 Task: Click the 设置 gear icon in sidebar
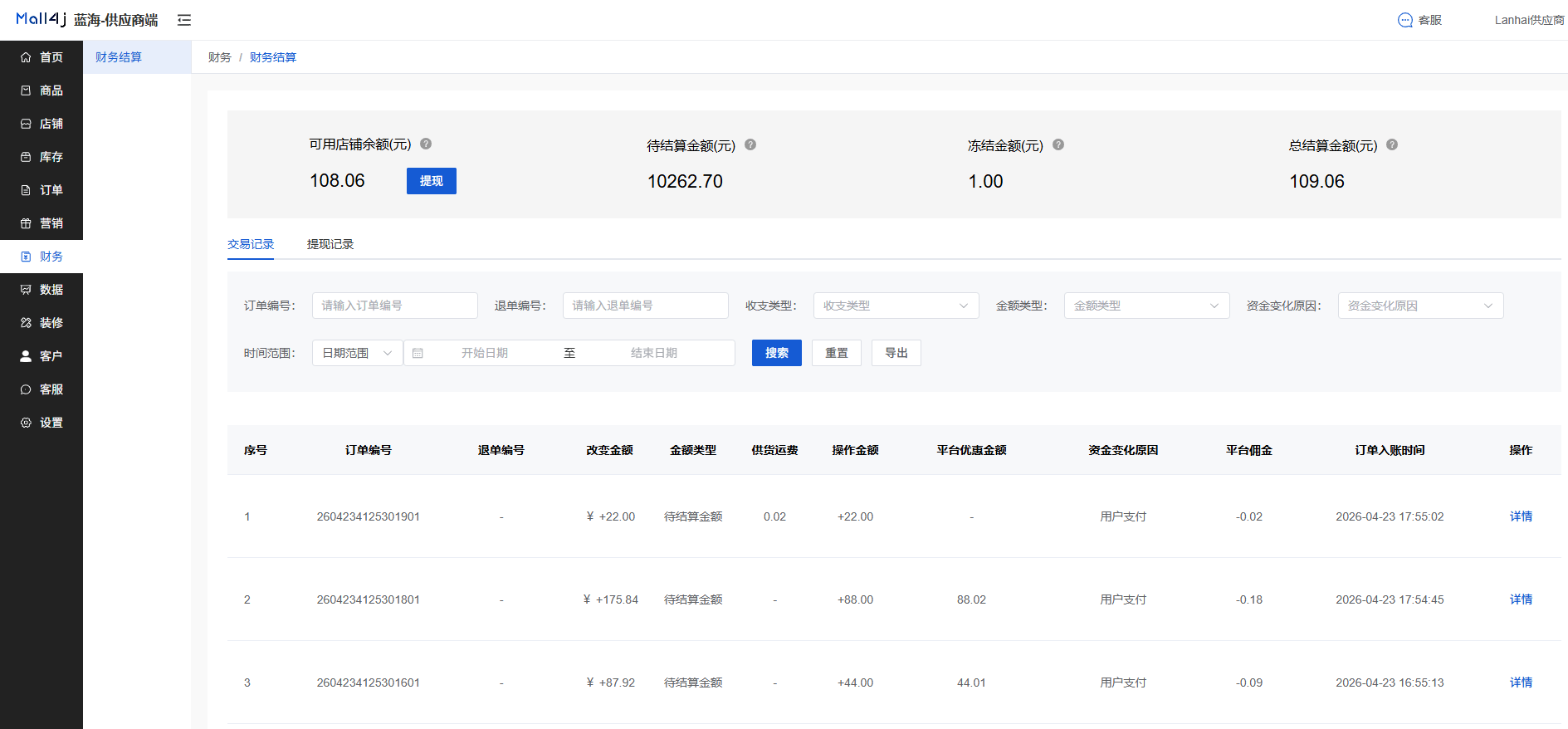26,423
